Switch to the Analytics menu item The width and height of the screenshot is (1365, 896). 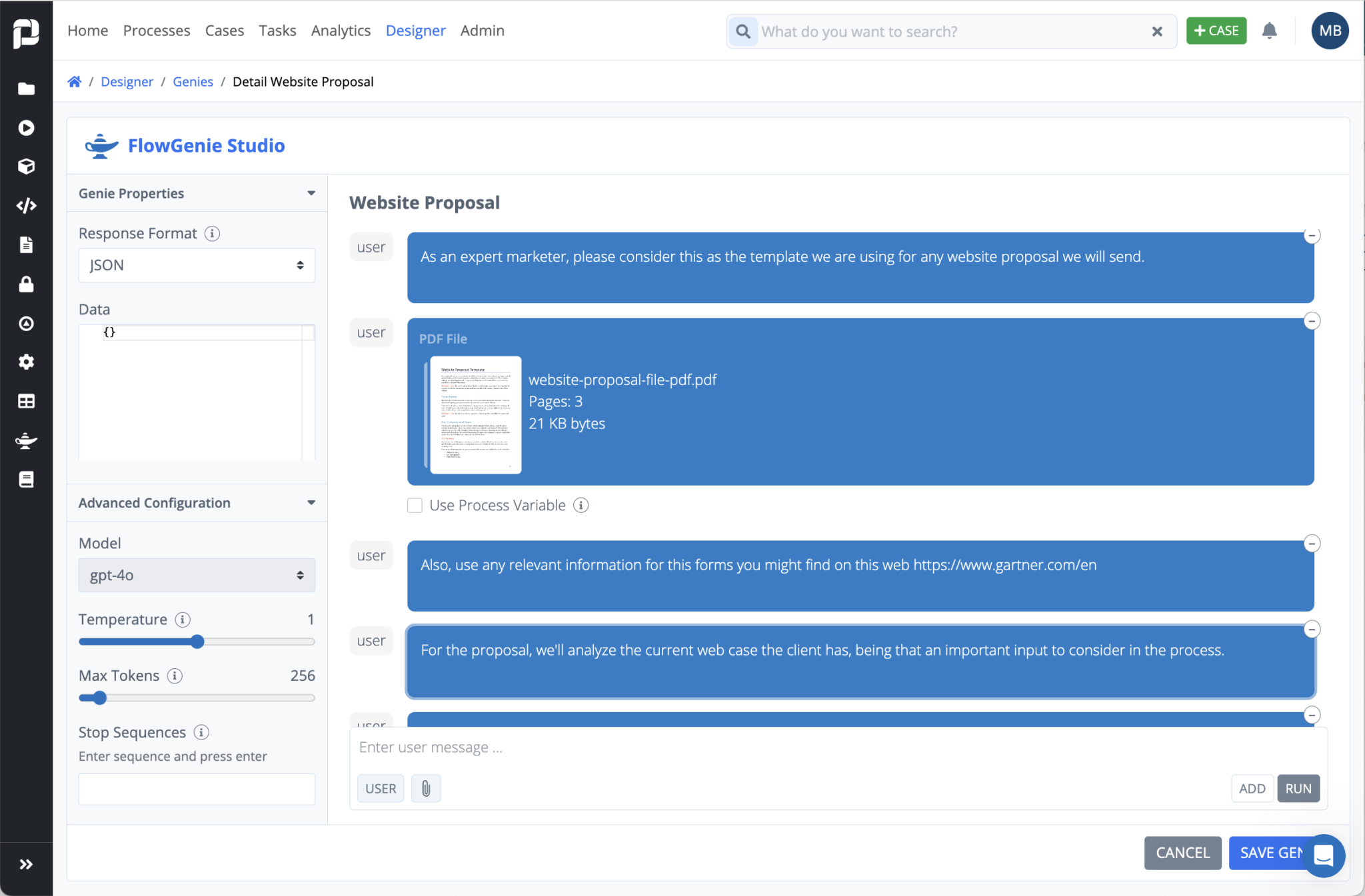point(341,31)
